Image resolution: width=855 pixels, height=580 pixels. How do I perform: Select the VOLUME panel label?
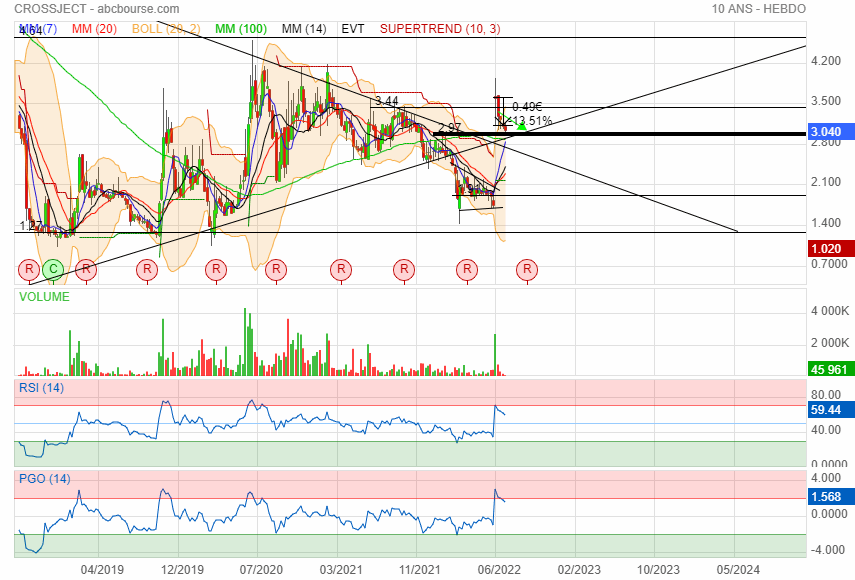[x=44, y=297]
